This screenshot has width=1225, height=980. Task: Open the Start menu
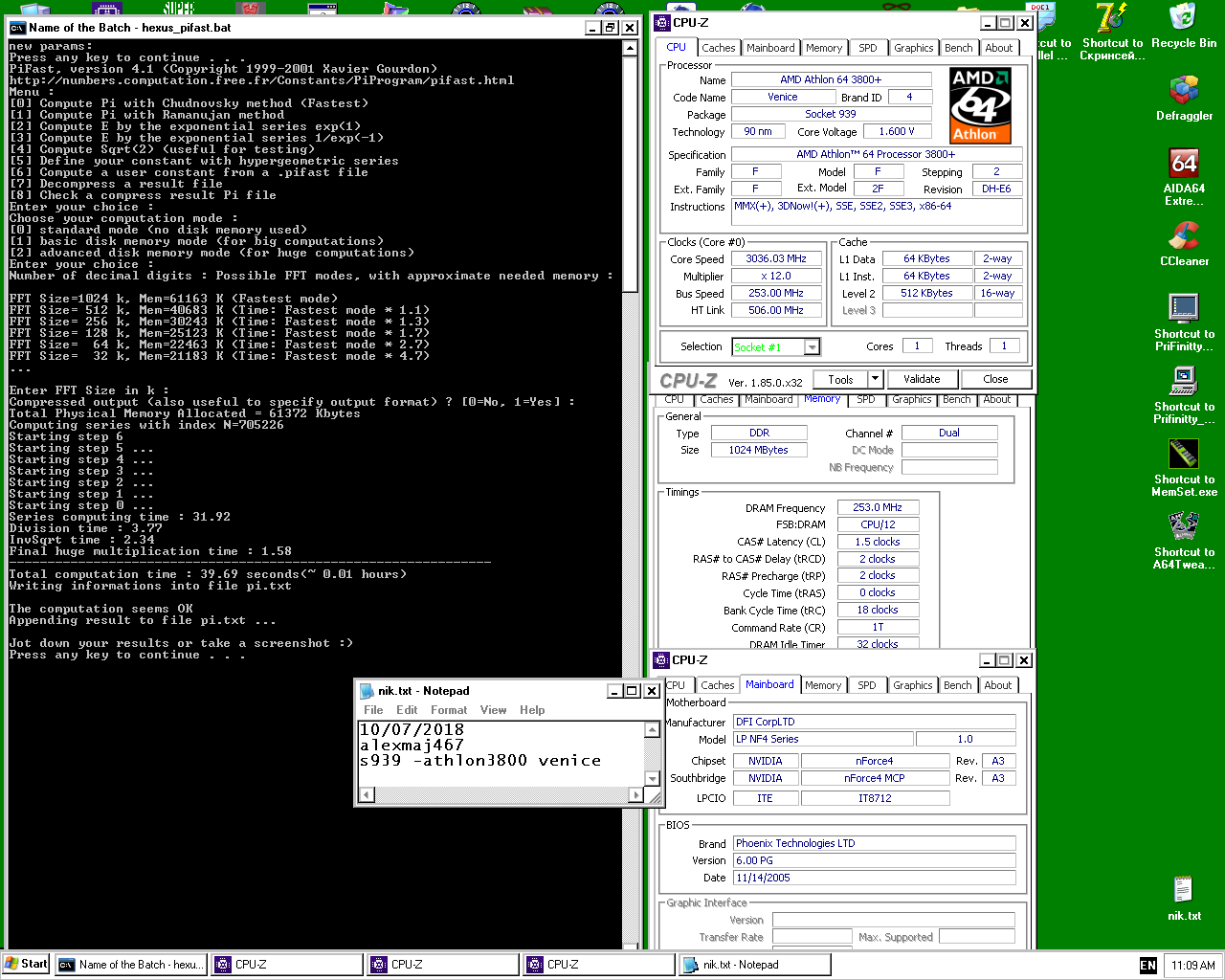point(26,965)
